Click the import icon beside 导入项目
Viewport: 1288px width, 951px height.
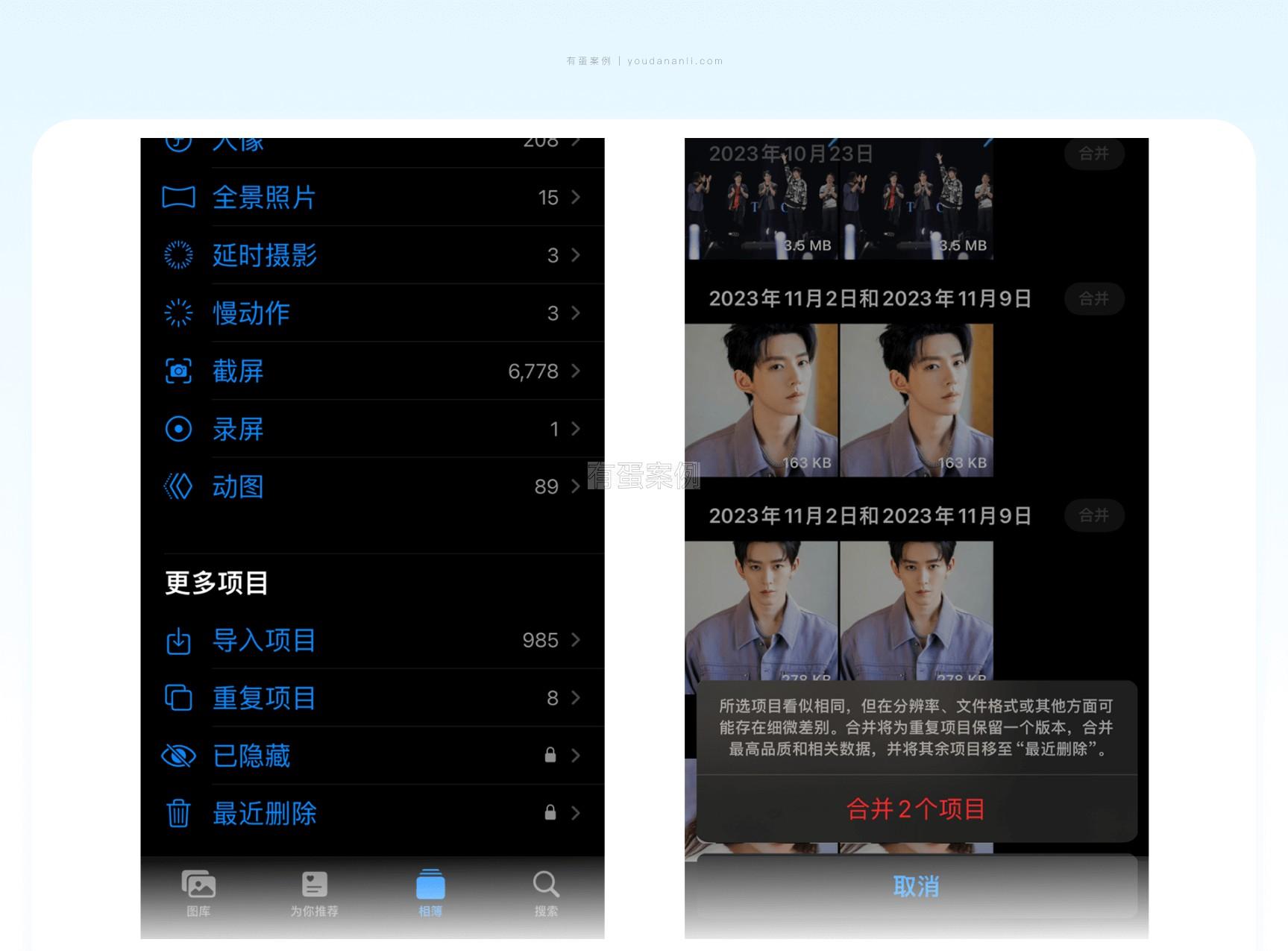click(178, 641)
